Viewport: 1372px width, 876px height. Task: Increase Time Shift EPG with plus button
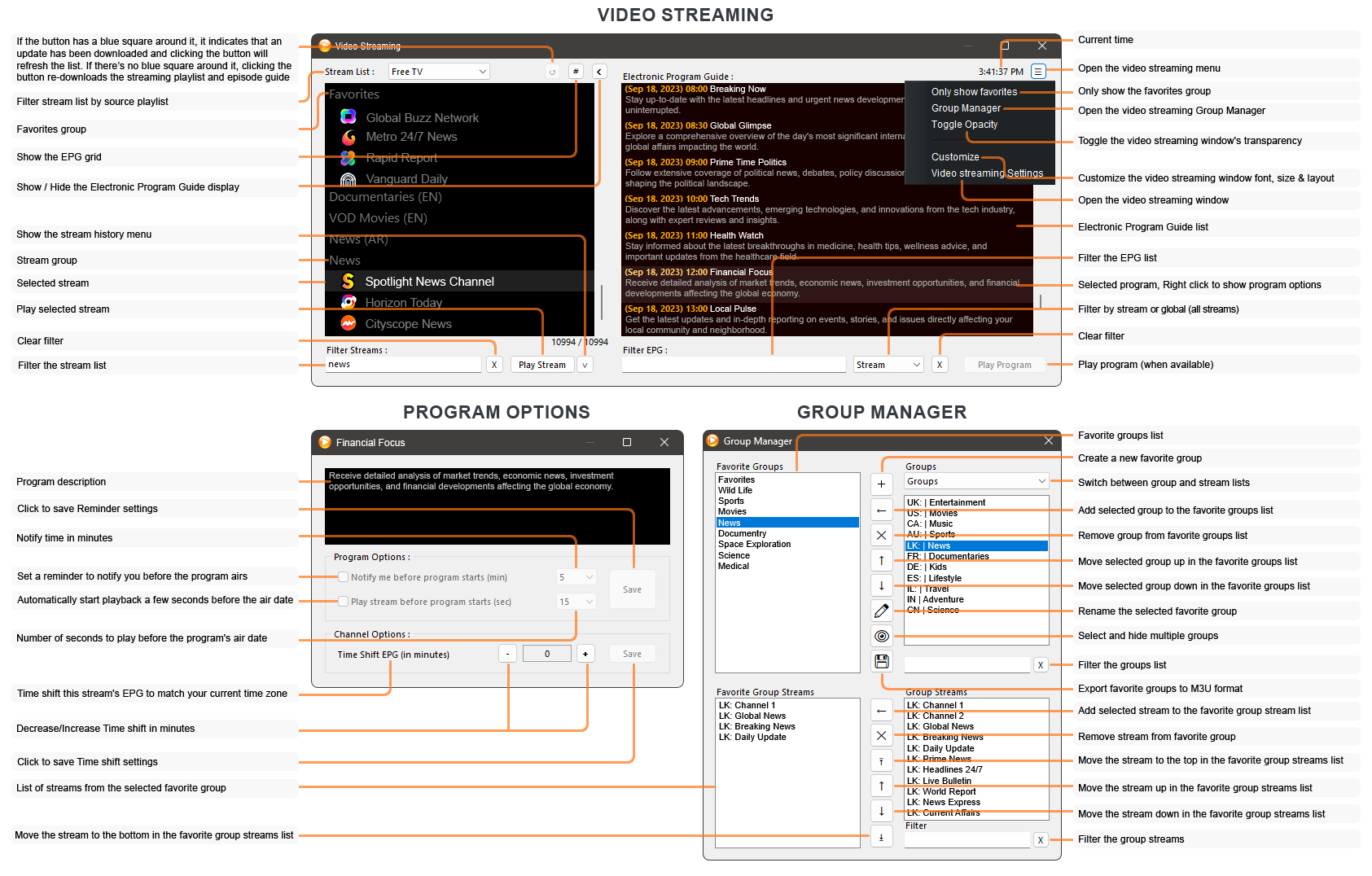(x=585, y=654)
